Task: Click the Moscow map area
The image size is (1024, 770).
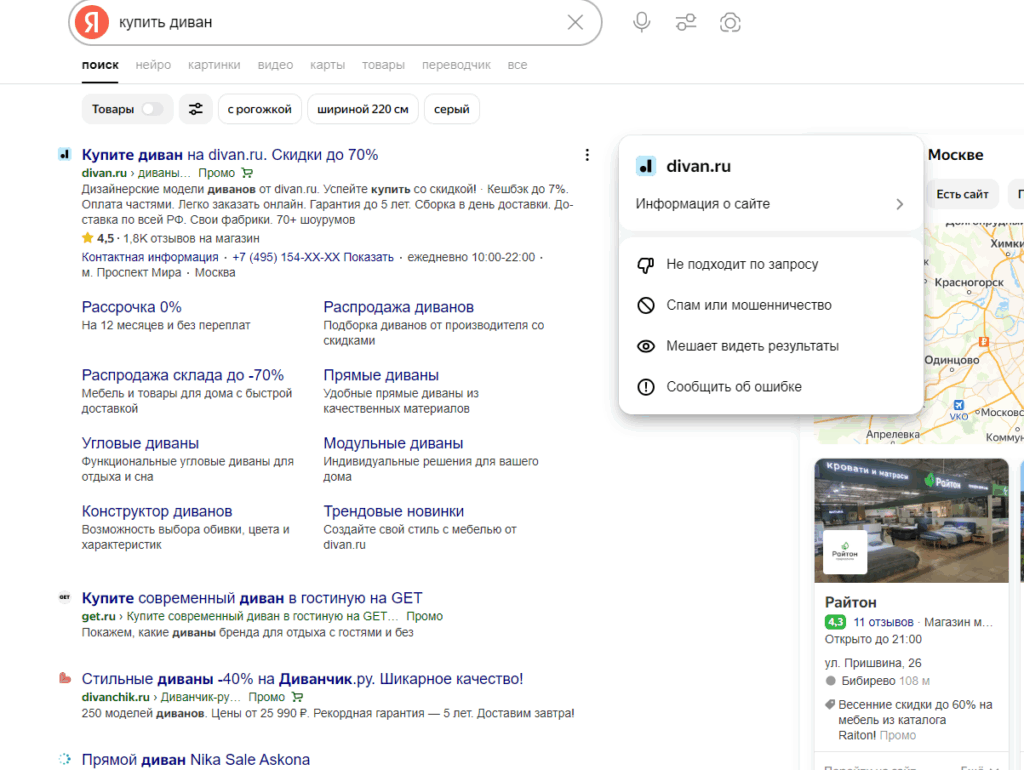Action: point(973,333)
